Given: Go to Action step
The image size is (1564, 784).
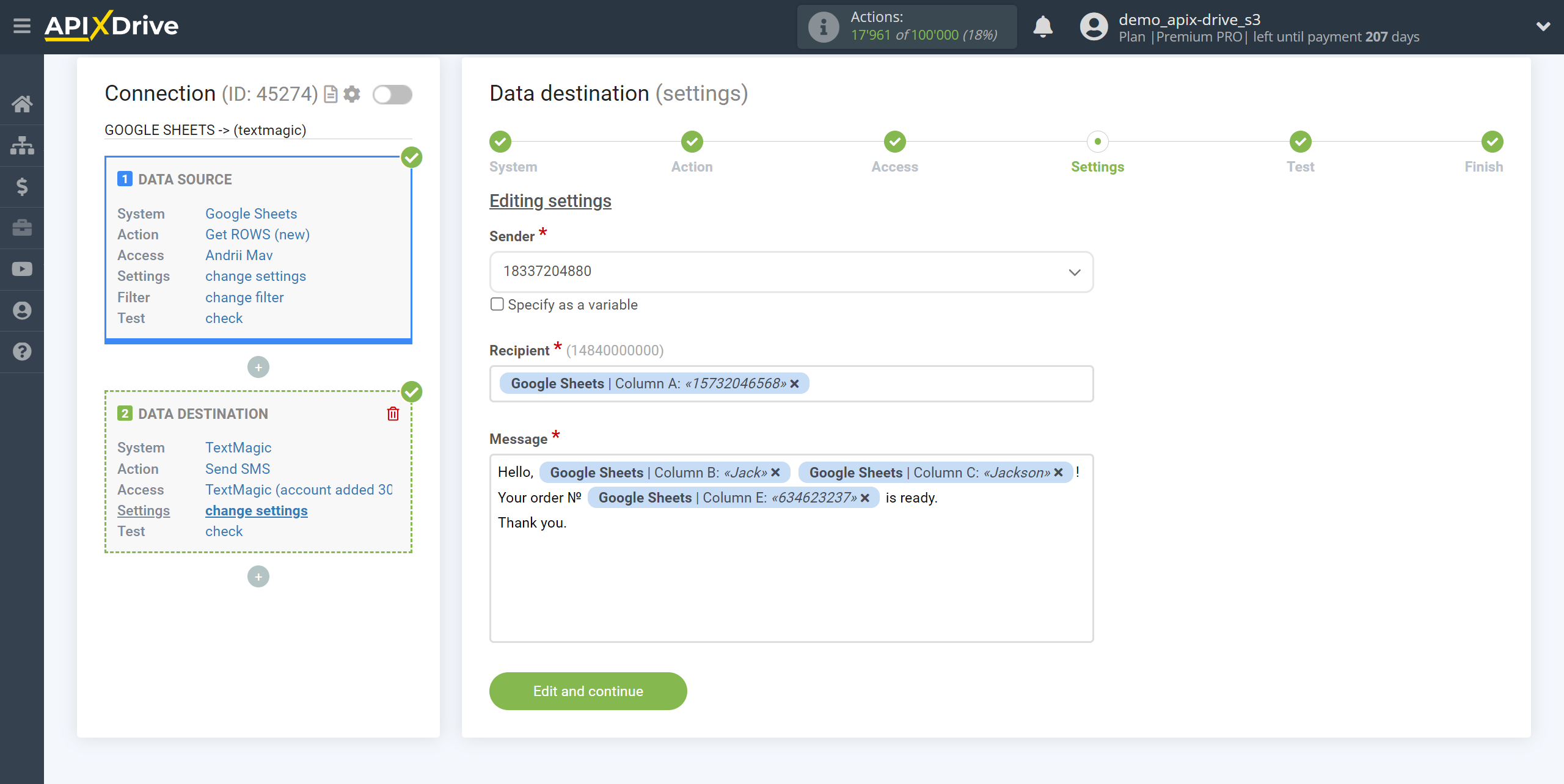Looking at the screenshot, I should (x=692, y=142).
